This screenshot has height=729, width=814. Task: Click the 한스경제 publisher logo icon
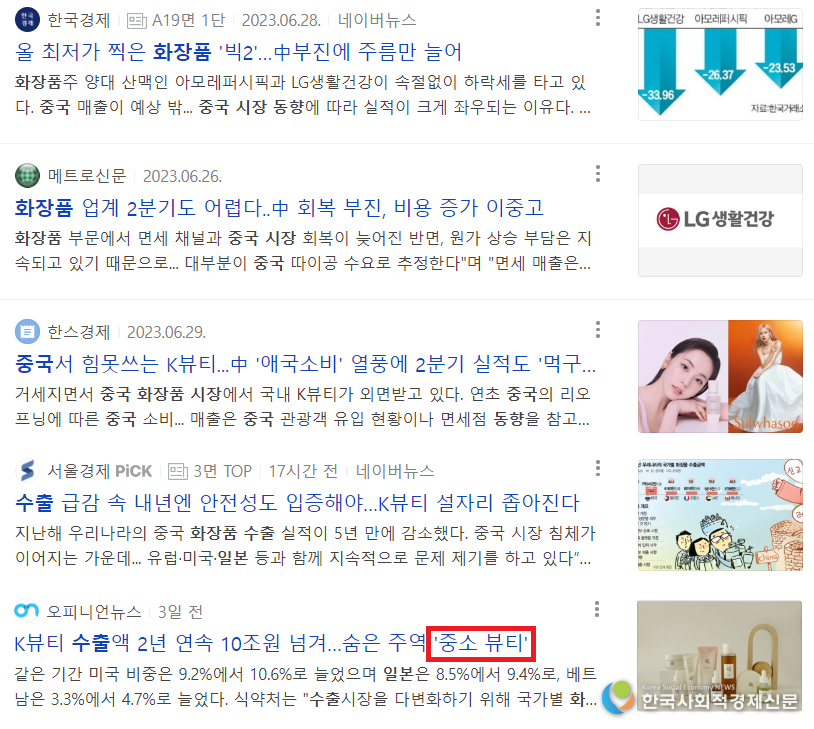click(28, 331)
